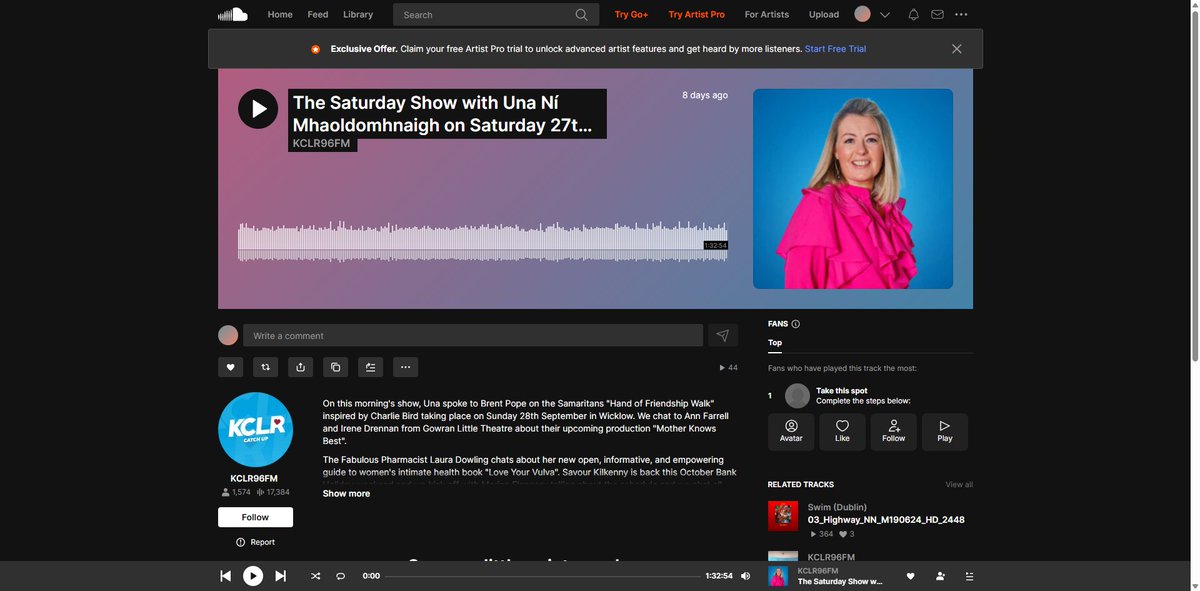Screen dimensions: 1200x591
Task: Open KCLR96FM name under profile avatar
Action: pos(255,478)
